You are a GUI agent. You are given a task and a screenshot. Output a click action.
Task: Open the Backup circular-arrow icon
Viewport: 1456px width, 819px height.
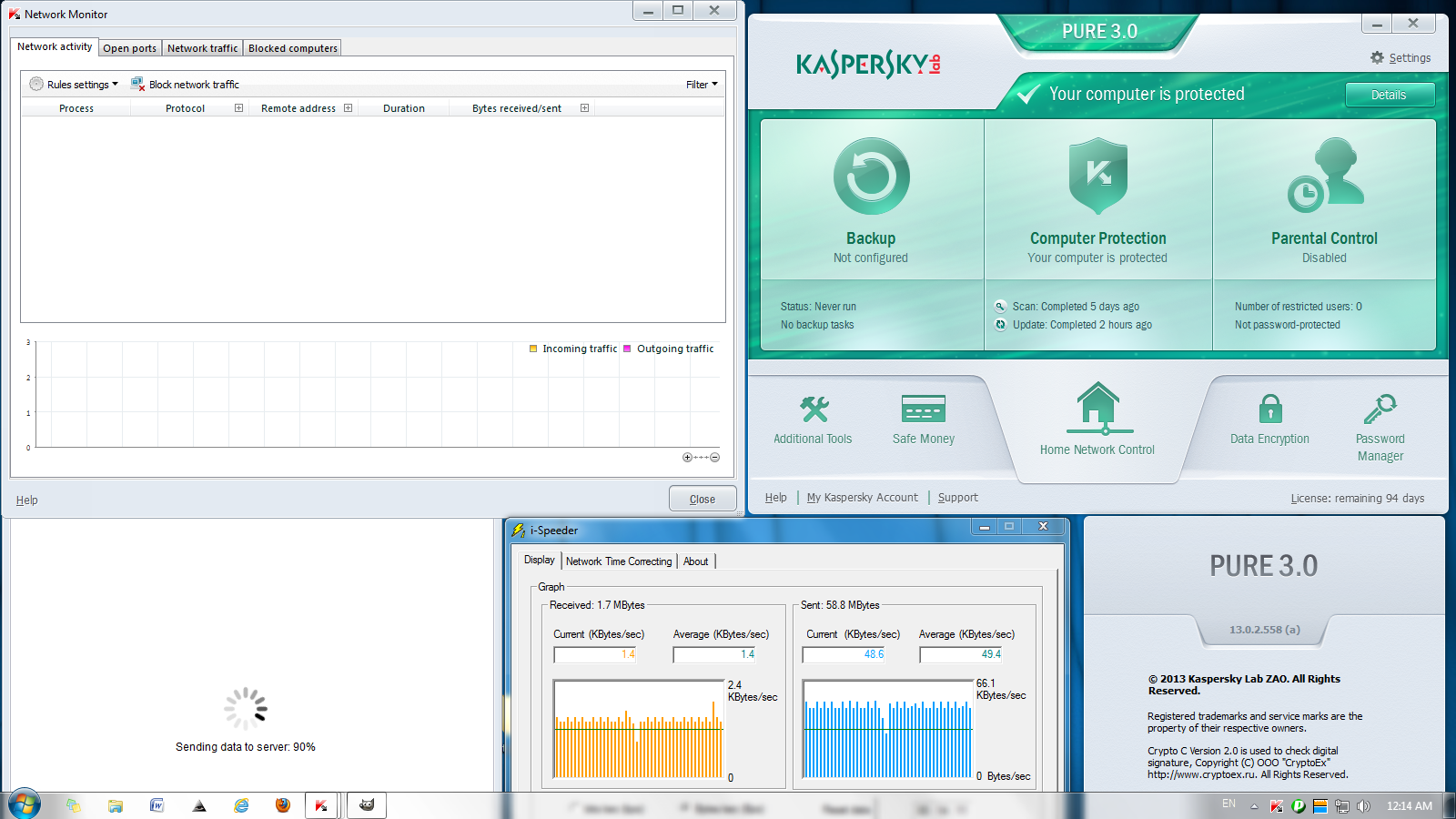coord(871,177)
